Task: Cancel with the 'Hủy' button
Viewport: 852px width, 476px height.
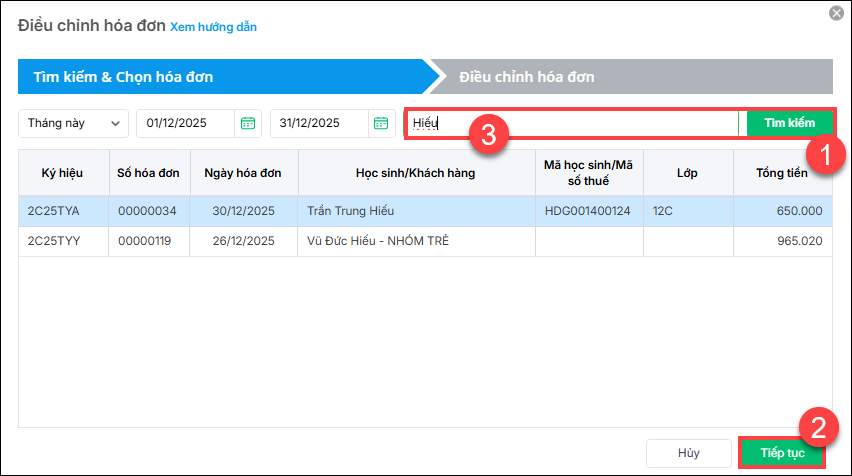Action: (x=688, y=453)
